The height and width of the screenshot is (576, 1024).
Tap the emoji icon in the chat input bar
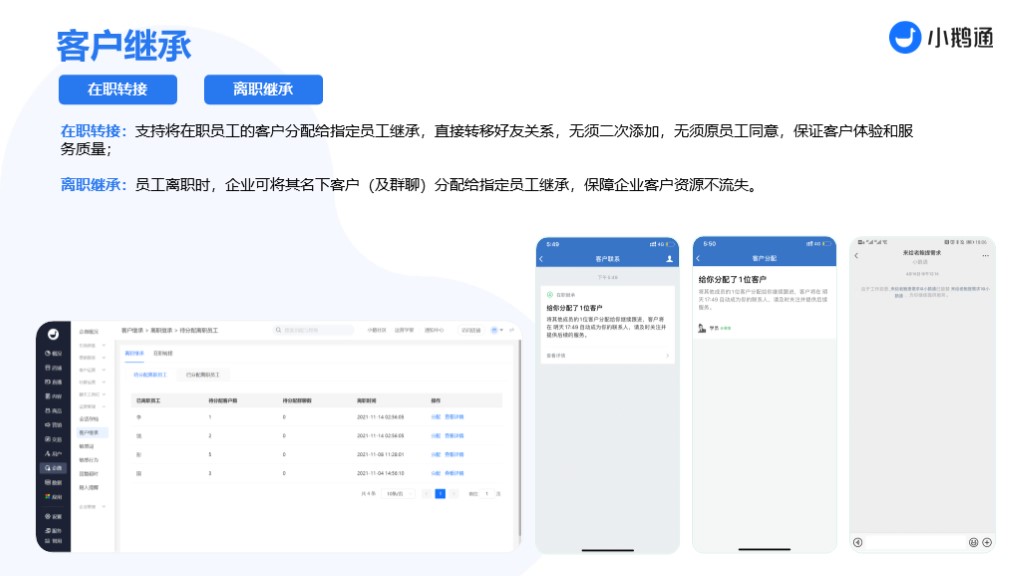point(973,543)
